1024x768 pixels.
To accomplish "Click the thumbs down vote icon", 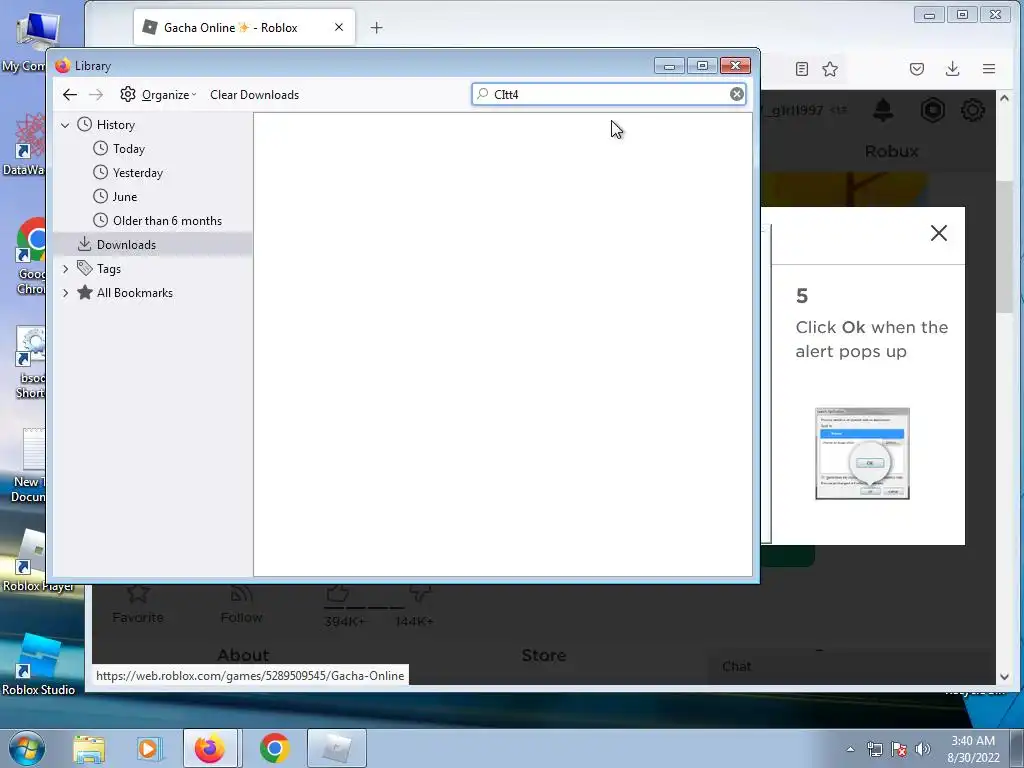I will point(419,594).
